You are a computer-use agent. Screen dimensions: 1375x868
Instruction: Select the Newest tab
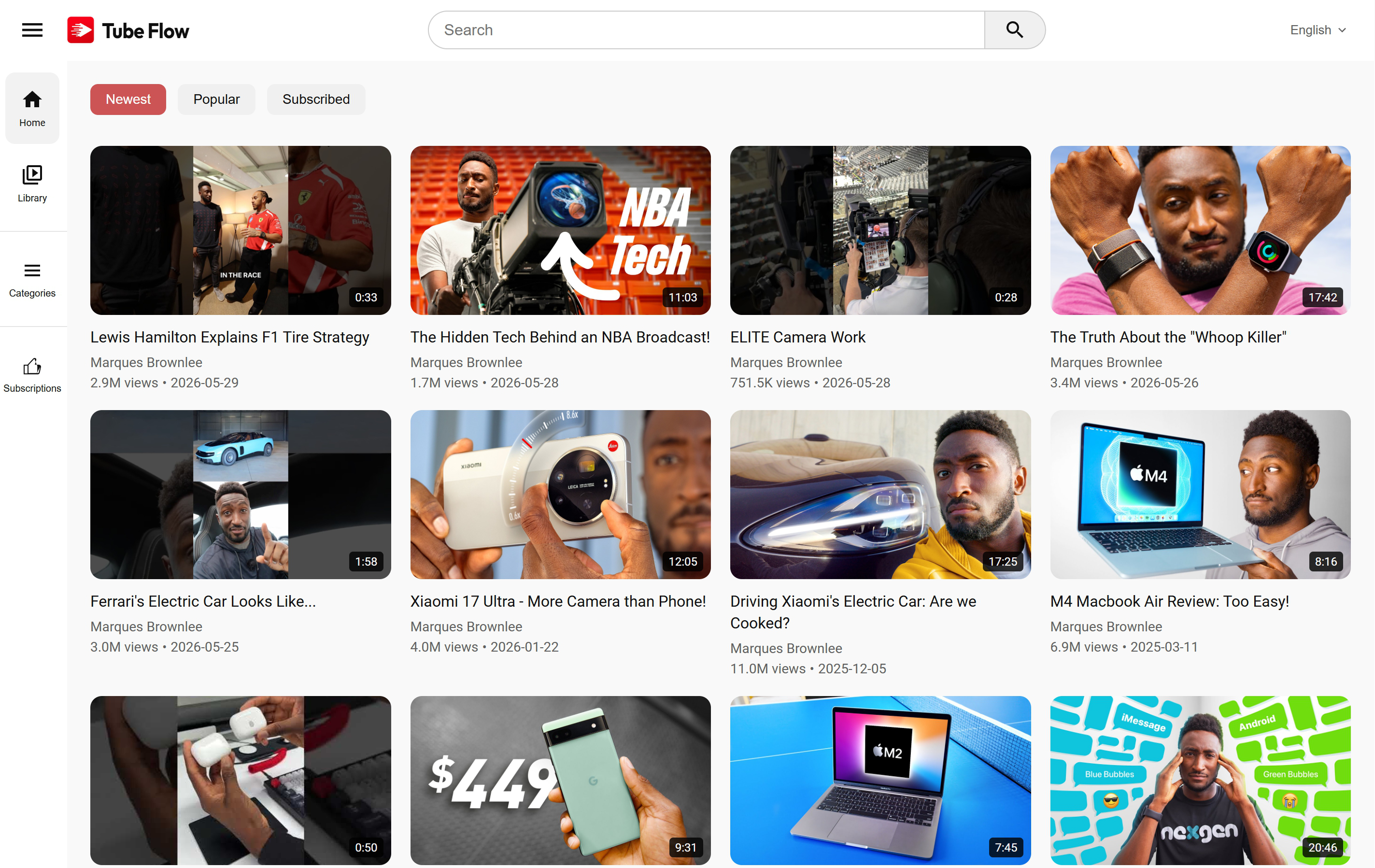coord(128,100)
